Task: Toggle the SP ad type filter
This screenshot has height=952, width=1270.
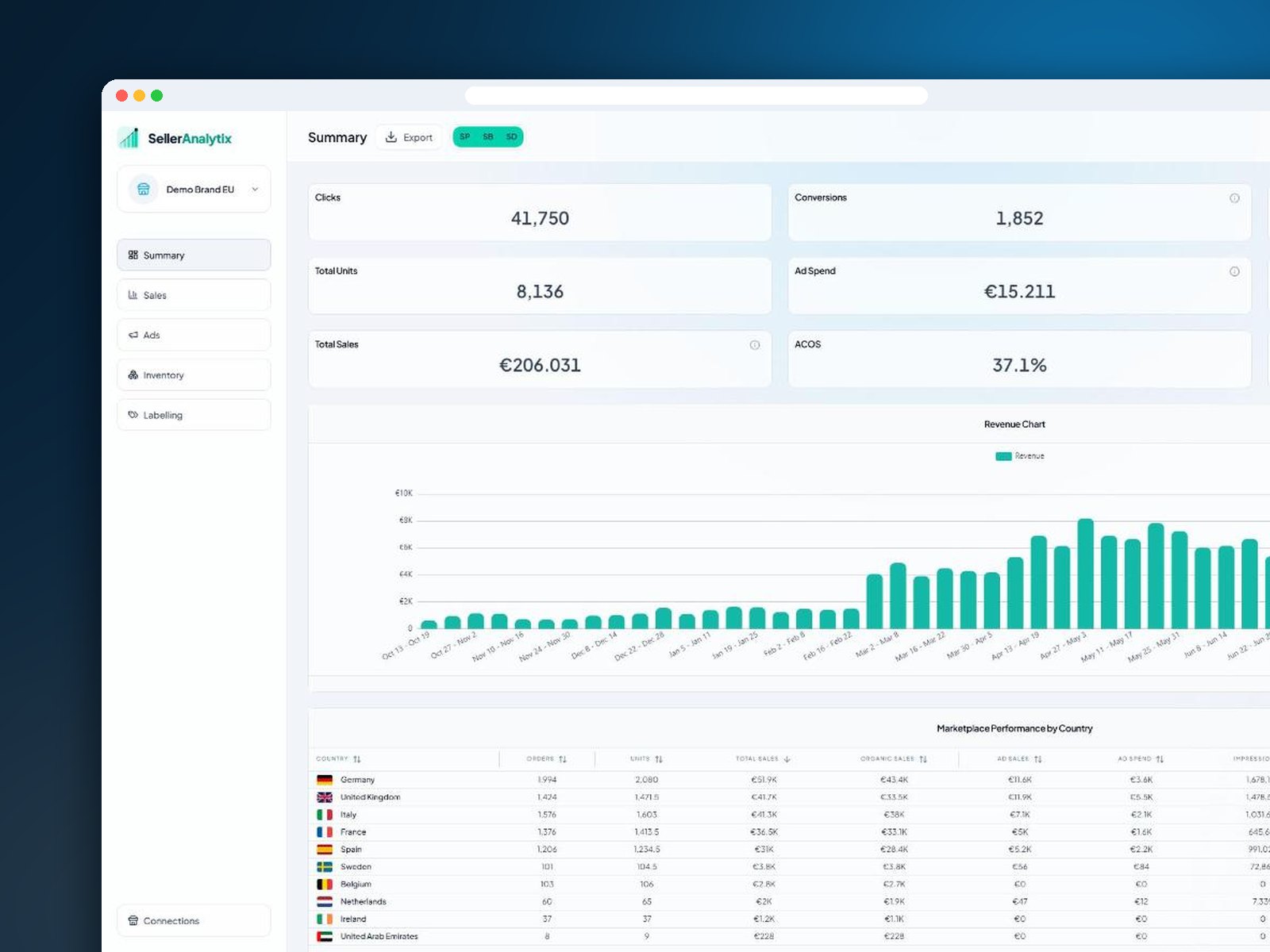Action: [x=465, y=137]
